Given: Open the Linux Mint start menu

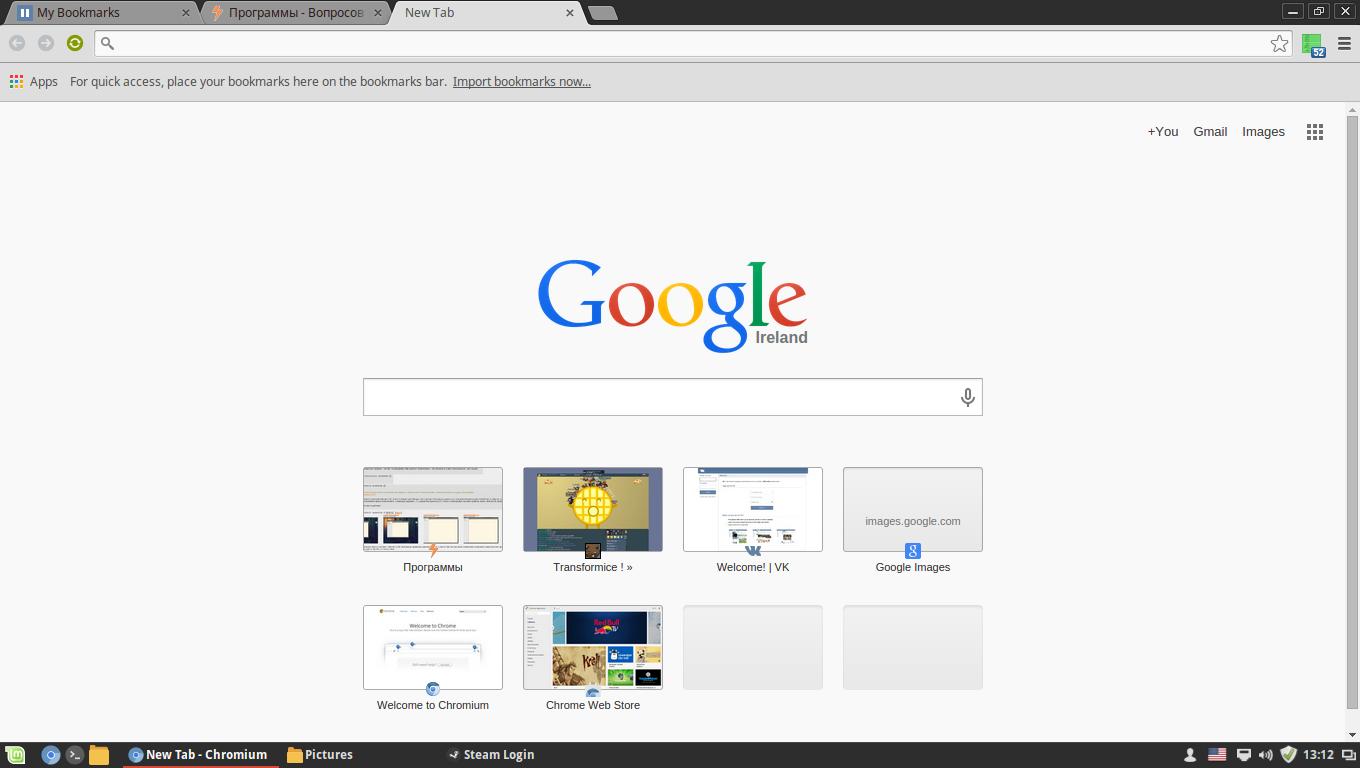Looking at the screenshot, I should coord(14,755).
